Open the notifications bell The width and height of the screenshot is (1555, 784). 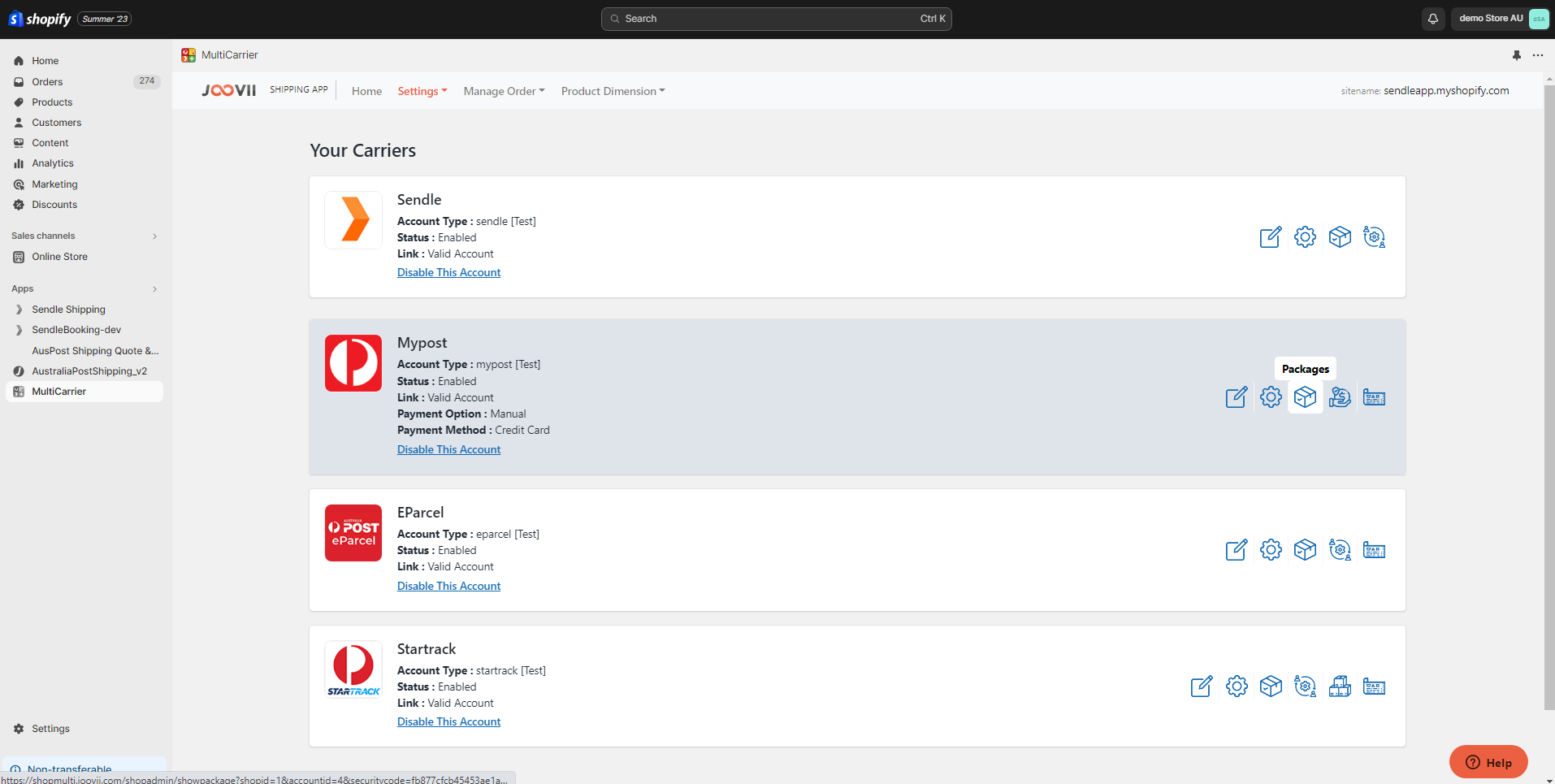(1433, 19)
